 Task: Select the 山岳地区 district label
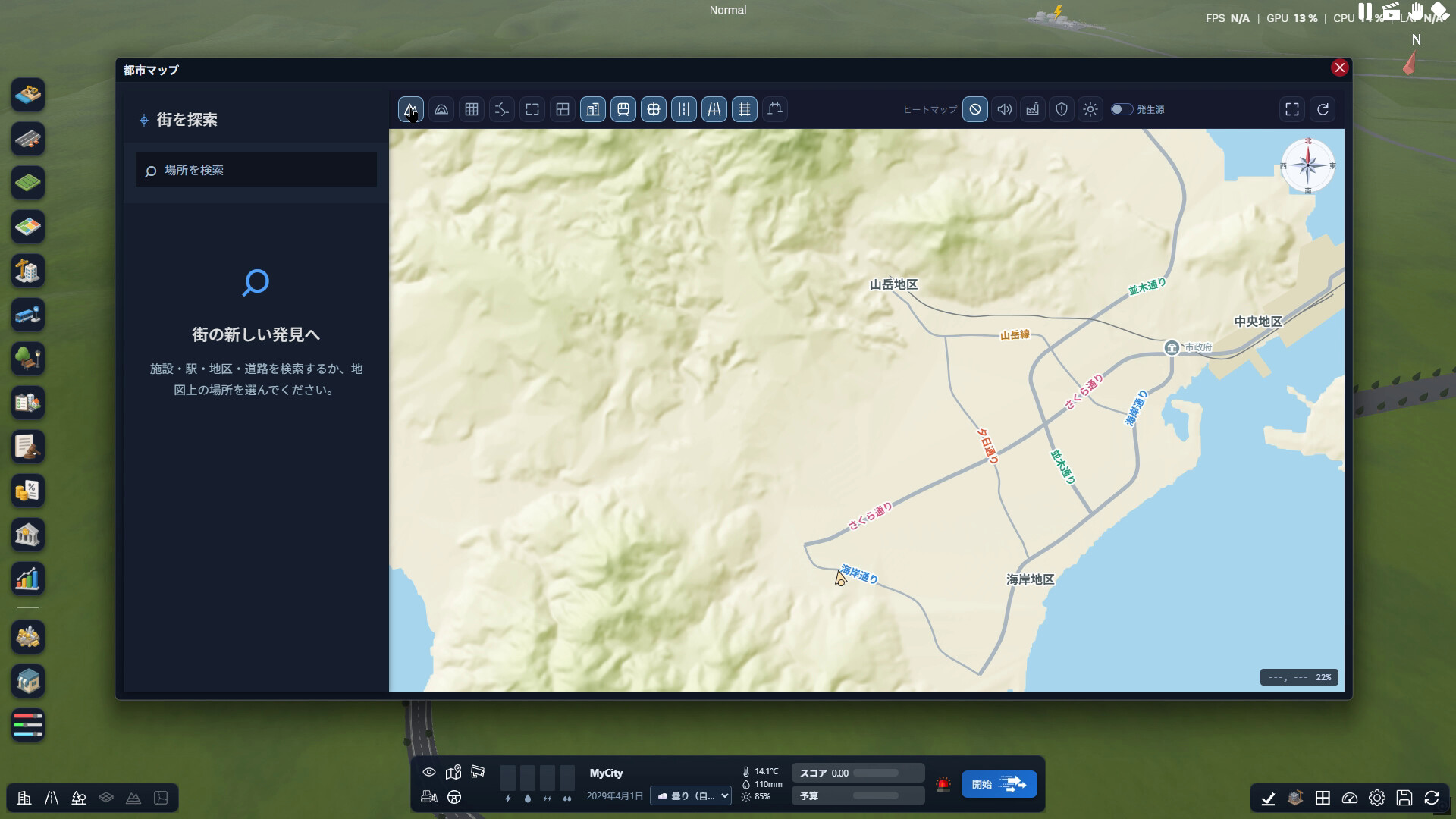click(893, 284)
